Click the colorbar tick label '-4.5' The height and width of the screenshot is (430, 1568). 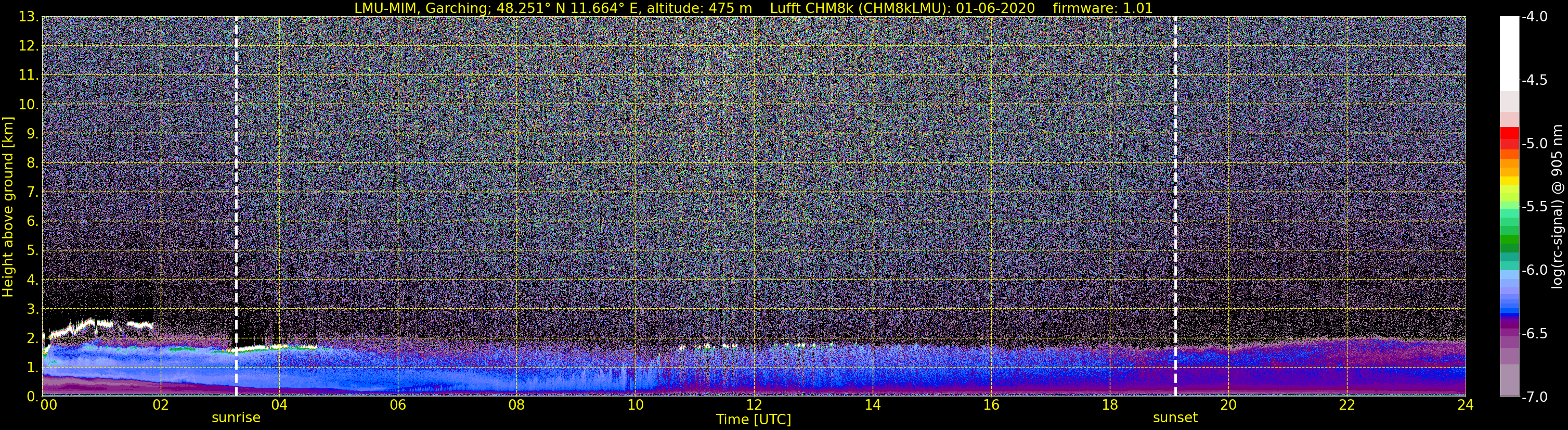click(x=1534, y=80)
